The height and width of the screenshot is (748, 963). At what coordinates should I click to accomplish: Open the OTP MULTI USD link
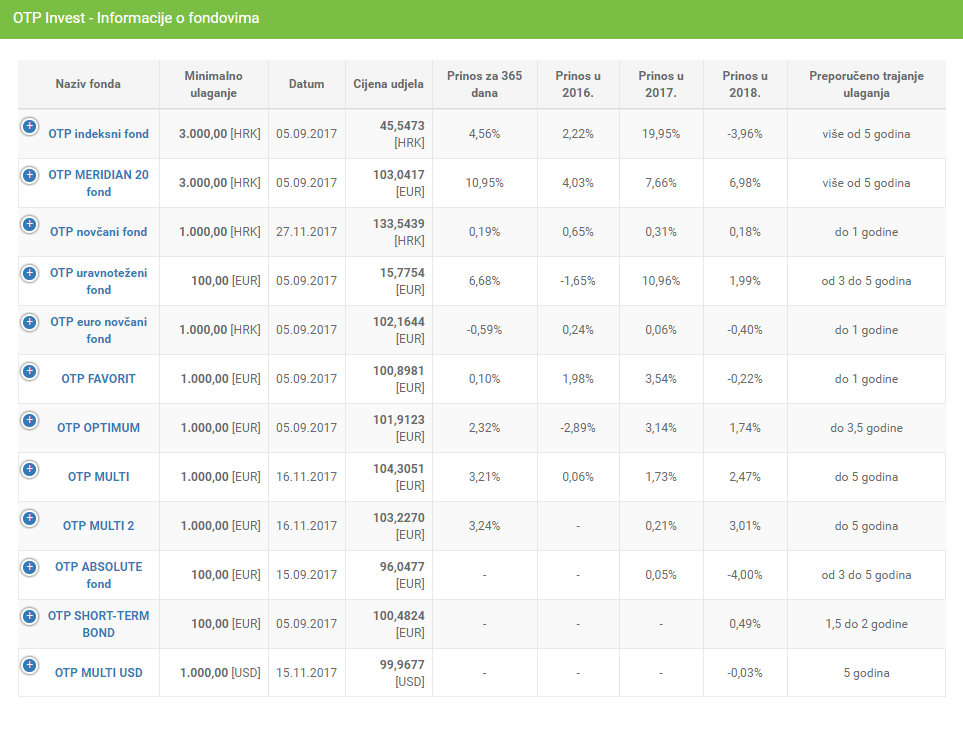[x=98, y=673]
